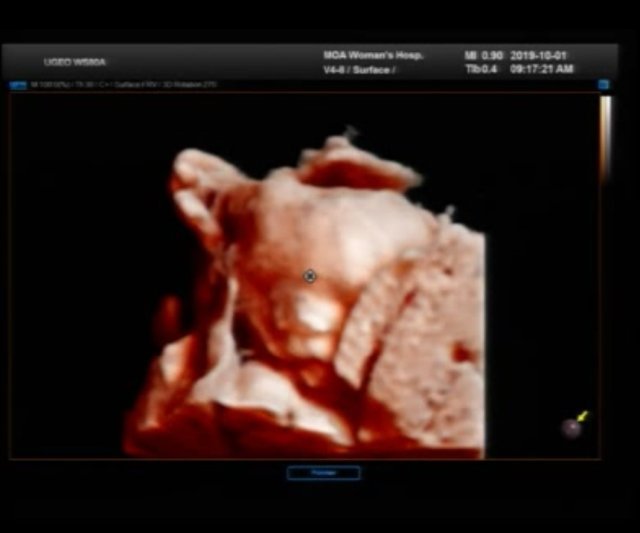Click the V4-8 / Surface probe text
640x533 pixels.
359,70
